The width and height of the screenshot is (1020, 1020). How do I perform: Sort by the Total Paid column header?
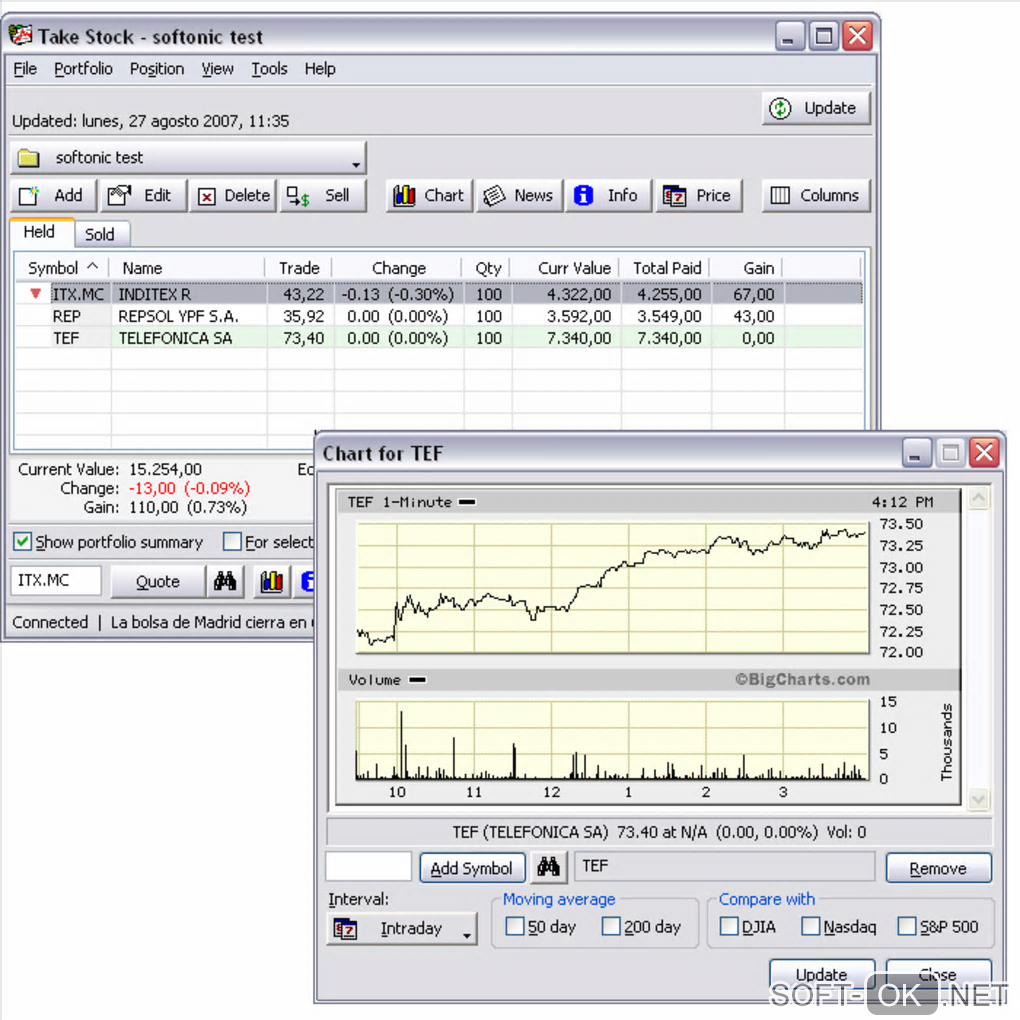pyautogui.click(x=665, y=268)
